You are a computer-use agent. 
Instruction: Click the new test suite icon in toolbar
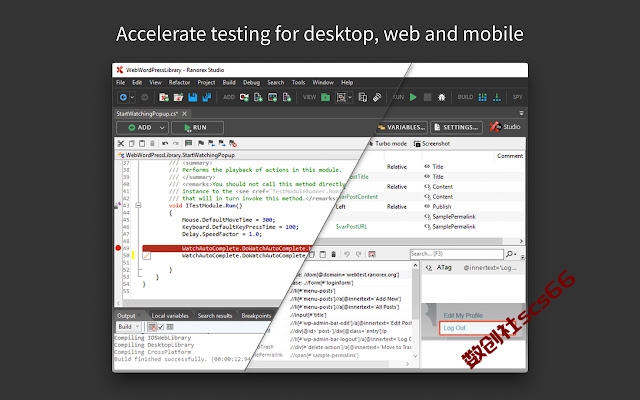point(164,97)
